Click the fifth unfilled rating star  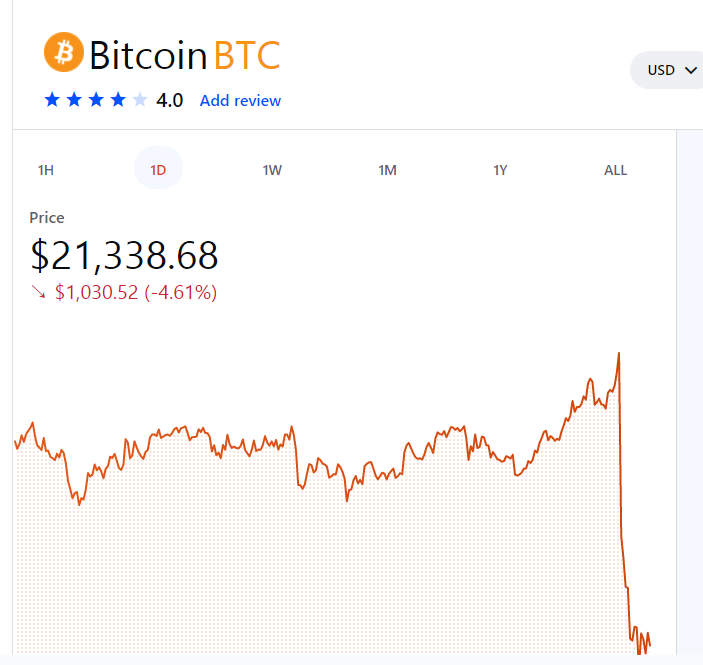tap(140, 100)
